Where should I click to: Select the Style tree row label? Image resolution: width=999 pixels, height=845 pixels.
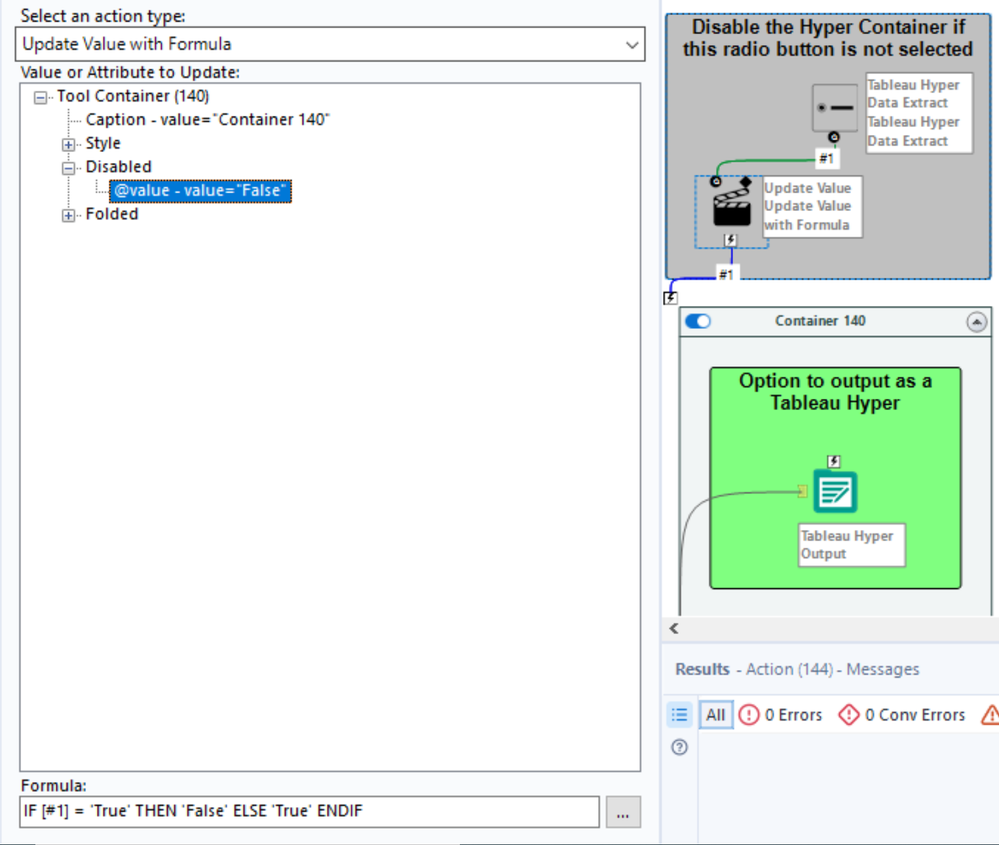(103, 143)
